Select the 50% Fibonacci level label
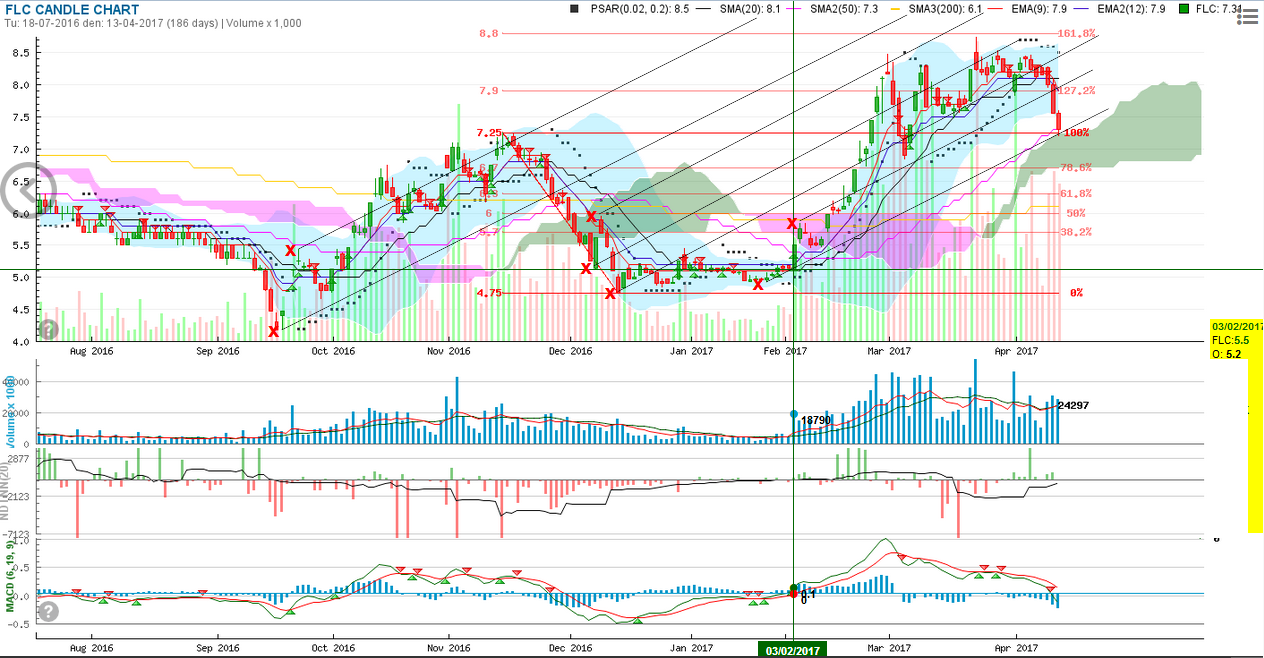The height and width of the screenshot is (658, 1264). click(x=1076, y=213)
